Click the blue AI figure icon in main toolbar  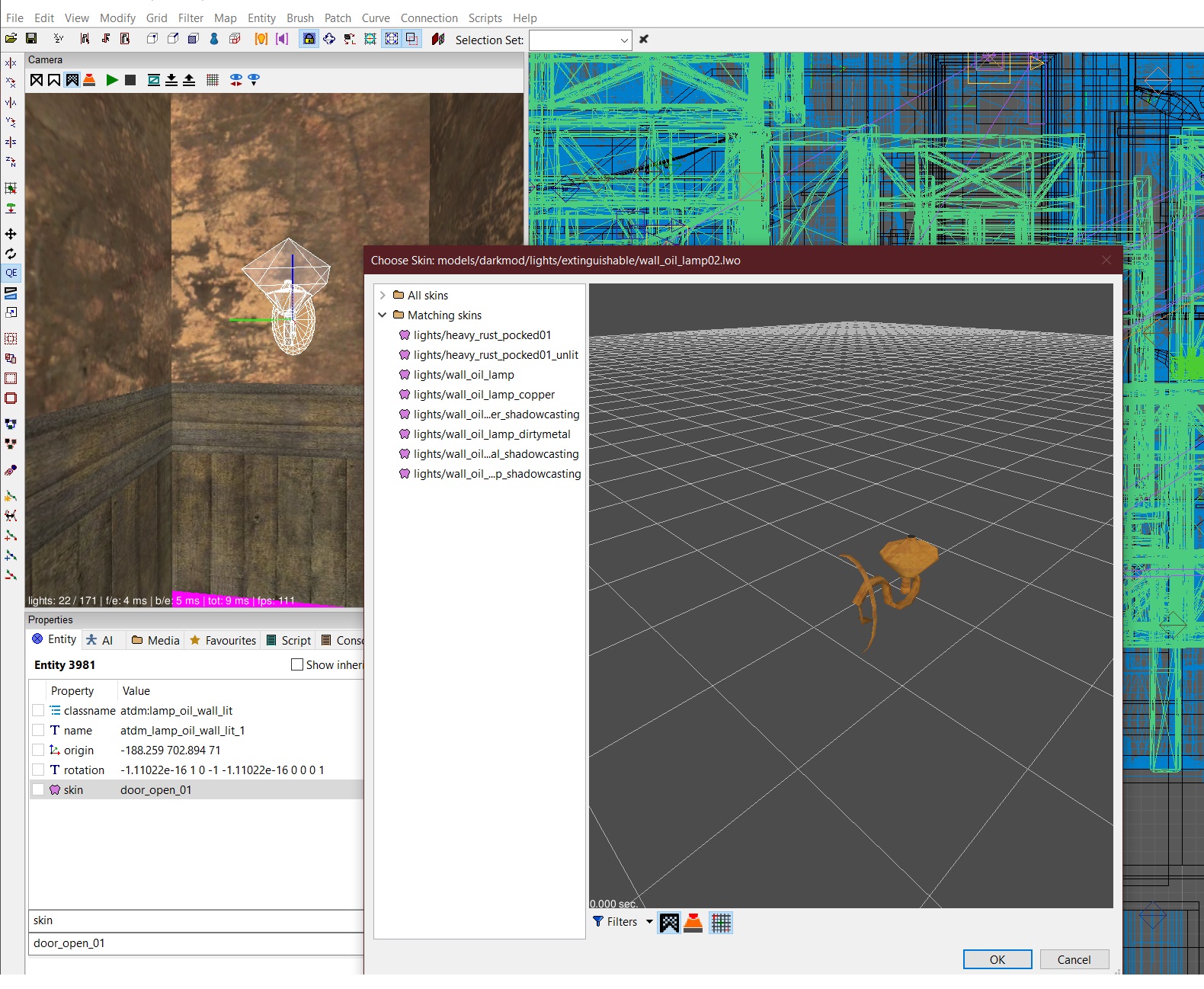[x=214, y=39]
